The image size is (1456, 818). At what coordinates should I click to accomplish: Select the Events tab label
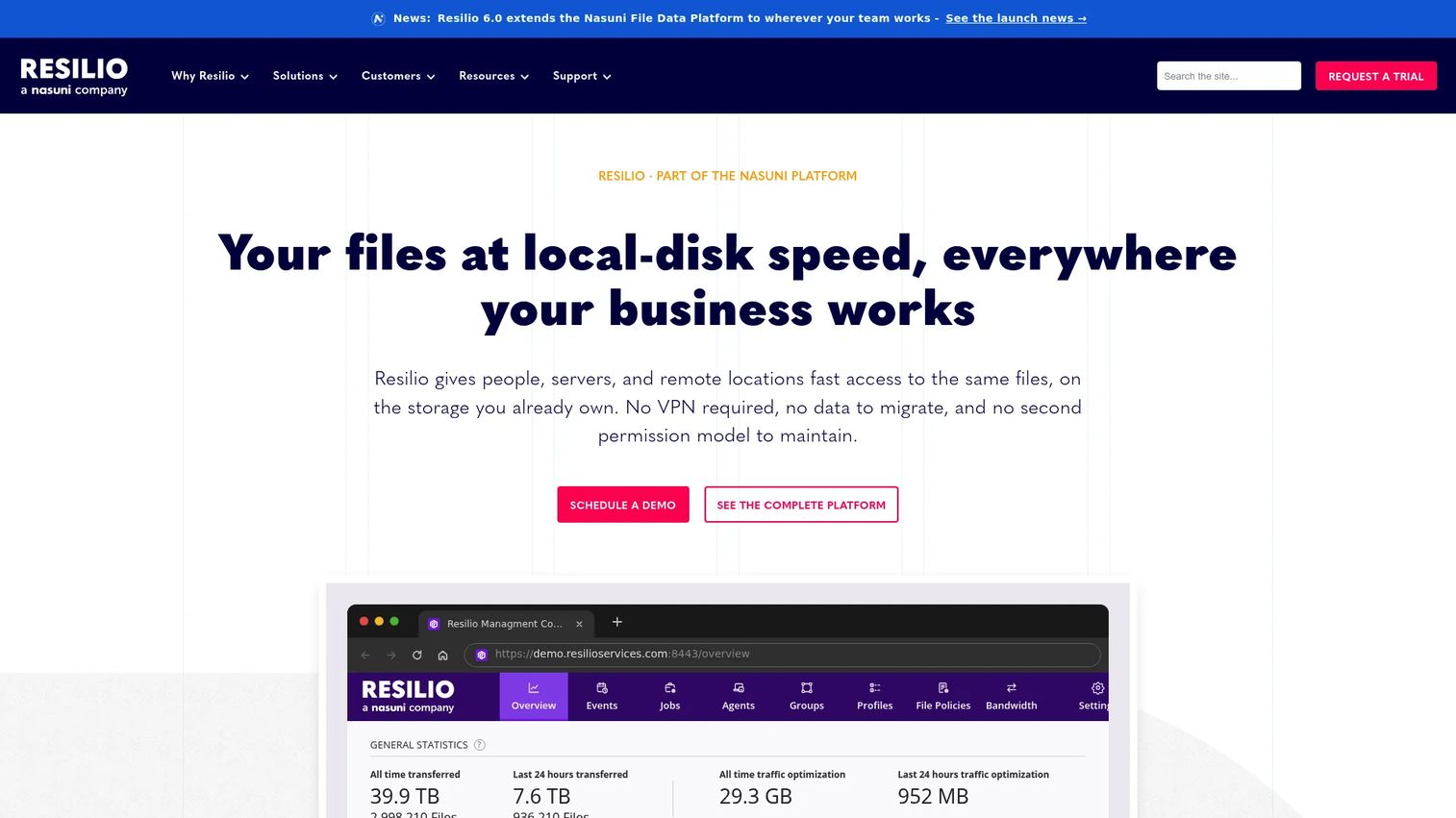(602, 706)
